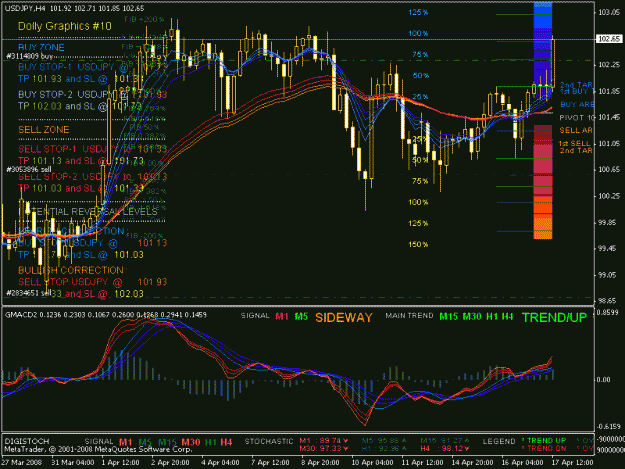625x469 pixels.
Task: Click 'SELL STOP USDJPY @ 101.93' line
Action: pos(92,282)
